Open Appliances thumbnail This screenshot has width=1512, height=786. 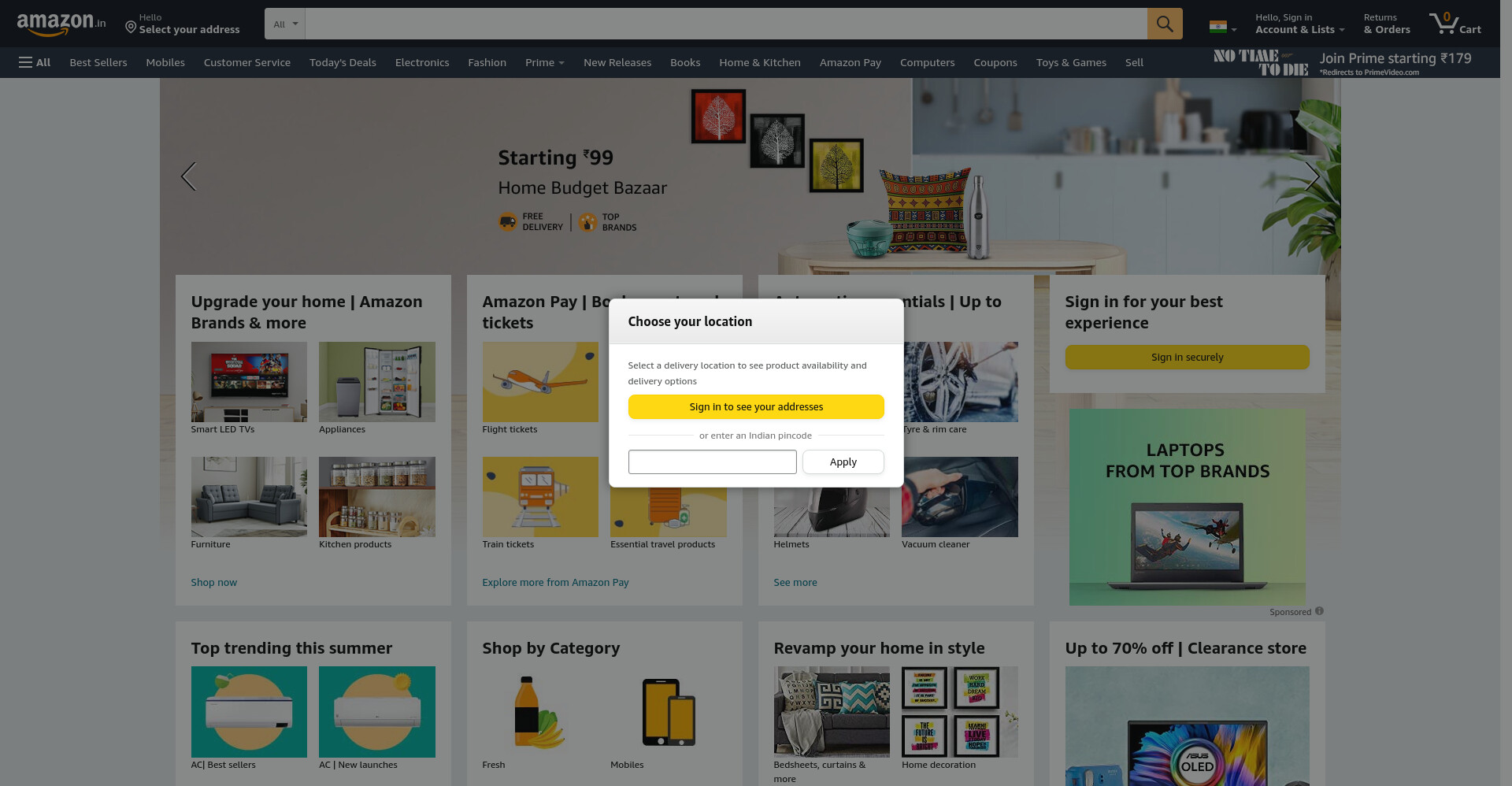[377, 382]
